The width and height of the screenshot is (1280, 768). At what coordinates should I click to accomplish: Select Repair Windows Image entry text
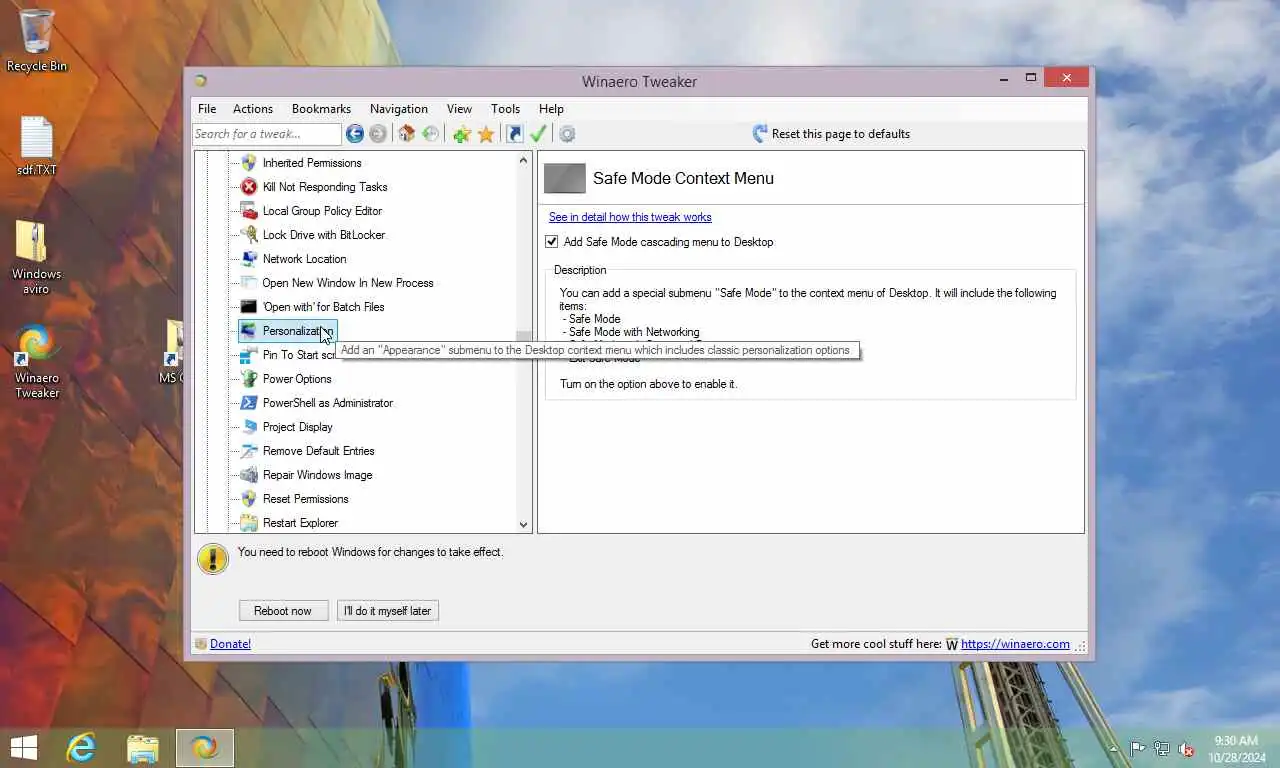tap(317, 475)
